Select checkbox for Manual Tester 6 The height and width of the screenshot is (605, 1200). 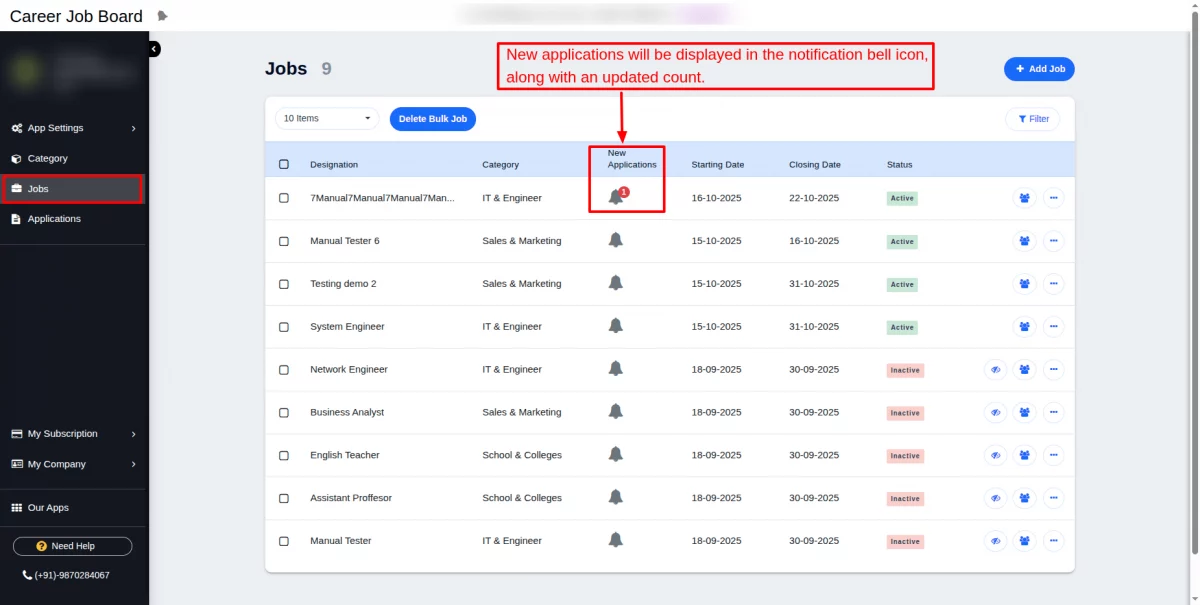[x=284, y=241]
